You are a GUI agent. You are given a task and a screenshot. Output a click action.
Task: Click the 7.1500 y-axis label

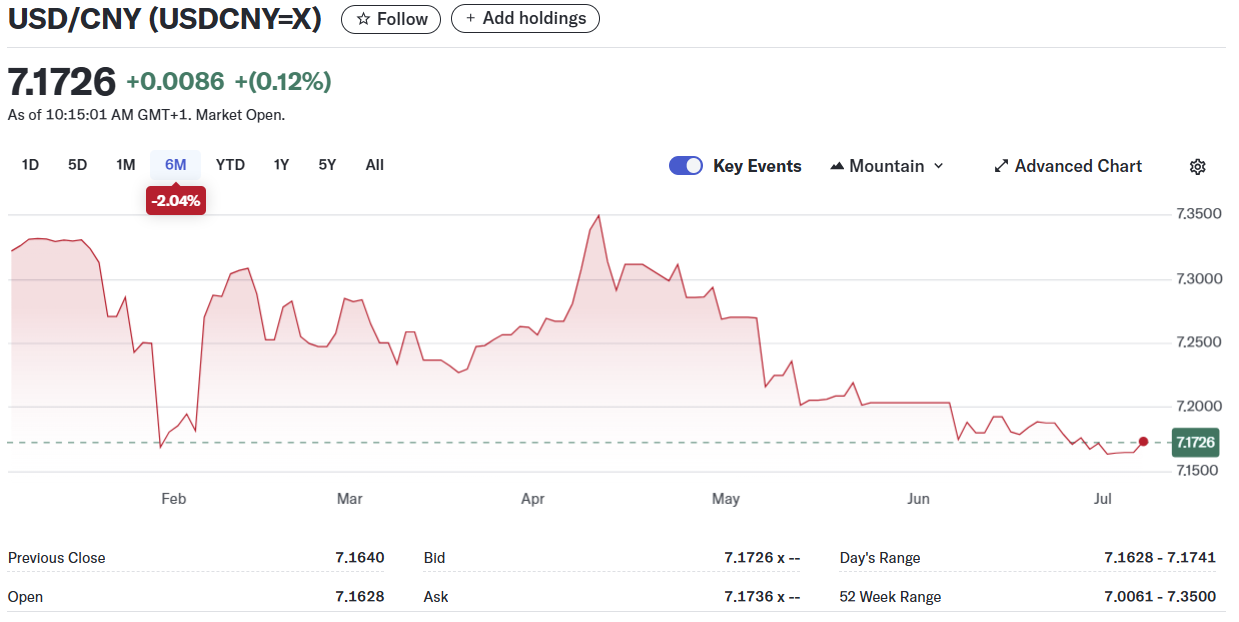click(1198, 471)
